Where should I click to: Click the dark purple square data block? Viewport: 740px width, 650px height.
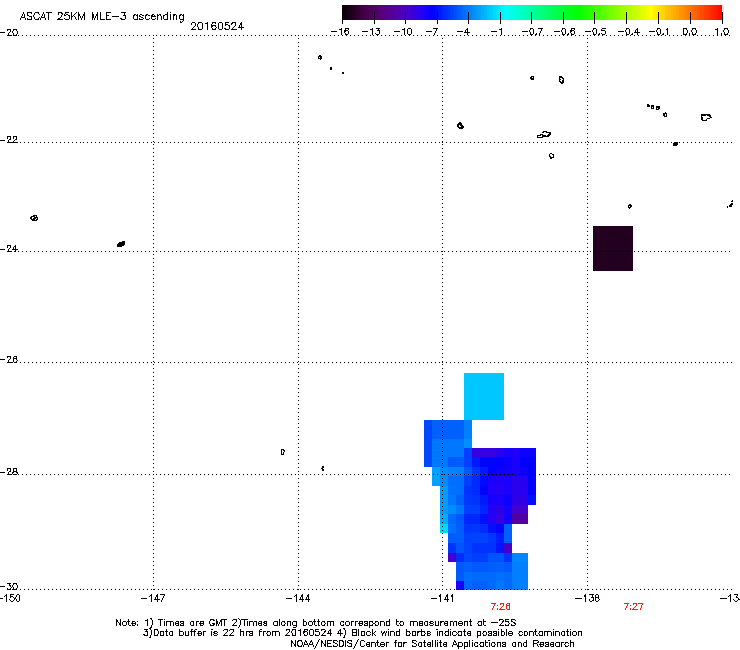[x=613, y=248]
